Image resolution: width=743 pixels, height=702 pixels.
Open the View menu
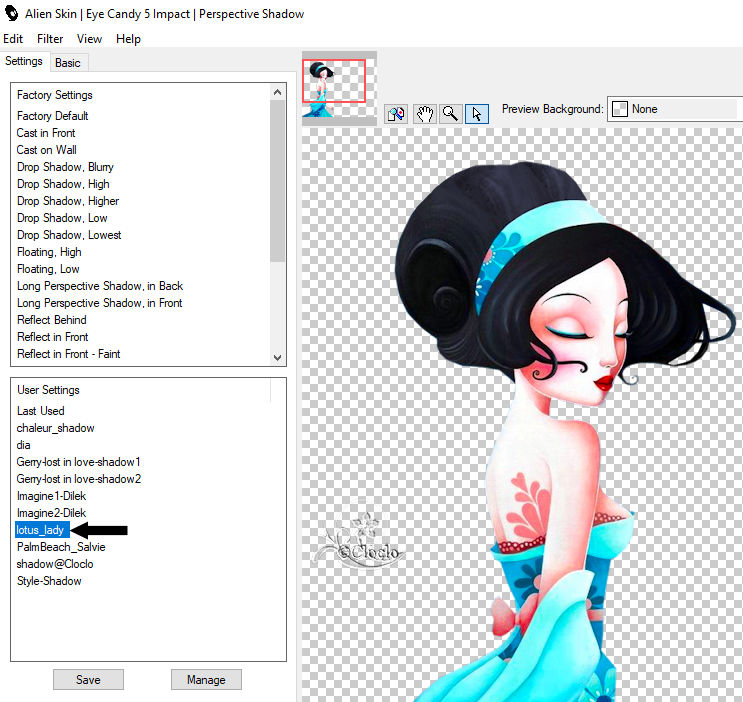click(89, 39)
